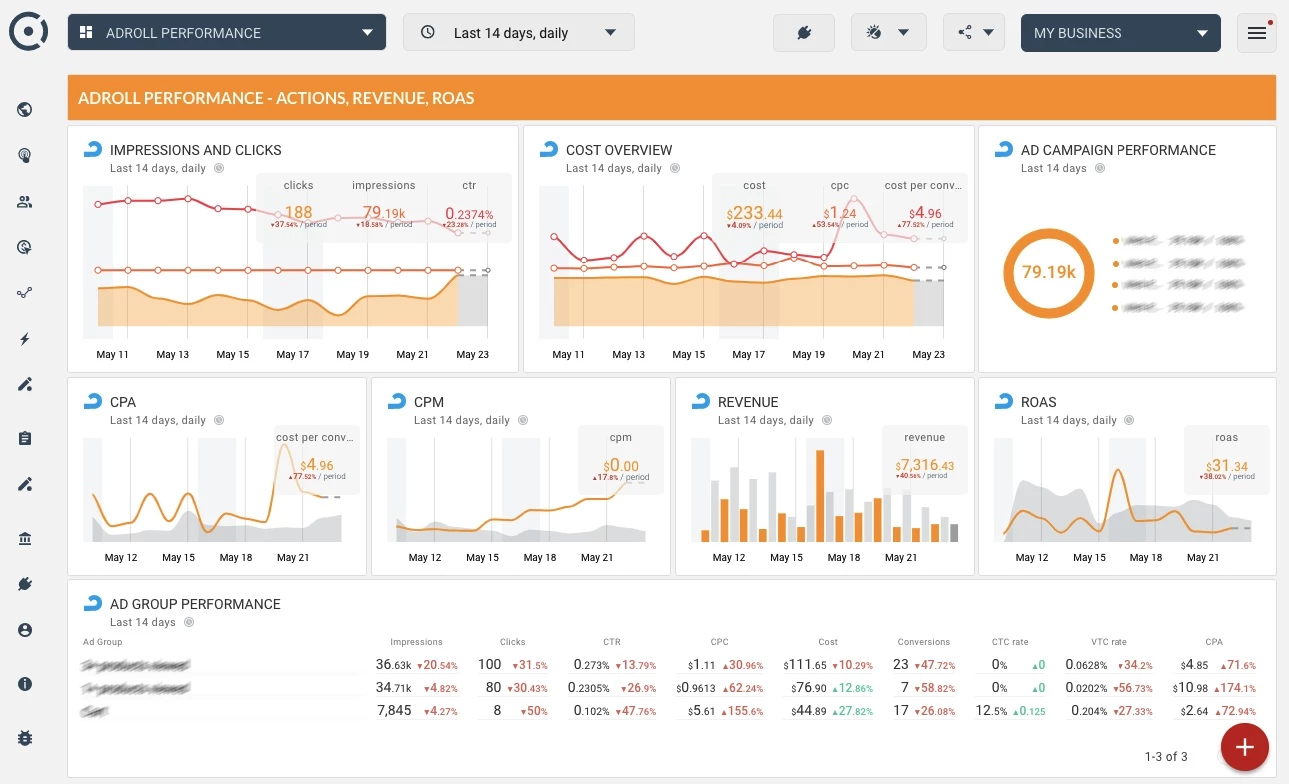Click the $233.44 cost total in Cost Overview
The image size is (1289, 784).
(755, 213)
